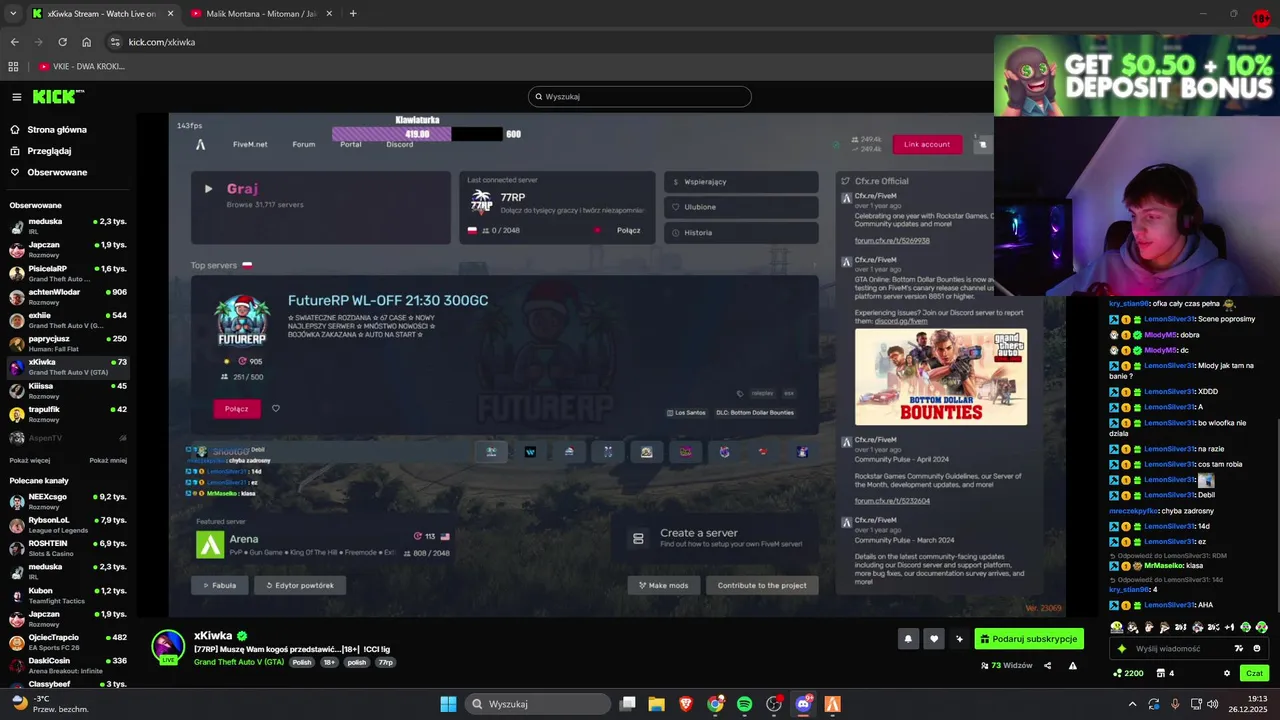Open the Windows Start menu

(x=448, y=704)
